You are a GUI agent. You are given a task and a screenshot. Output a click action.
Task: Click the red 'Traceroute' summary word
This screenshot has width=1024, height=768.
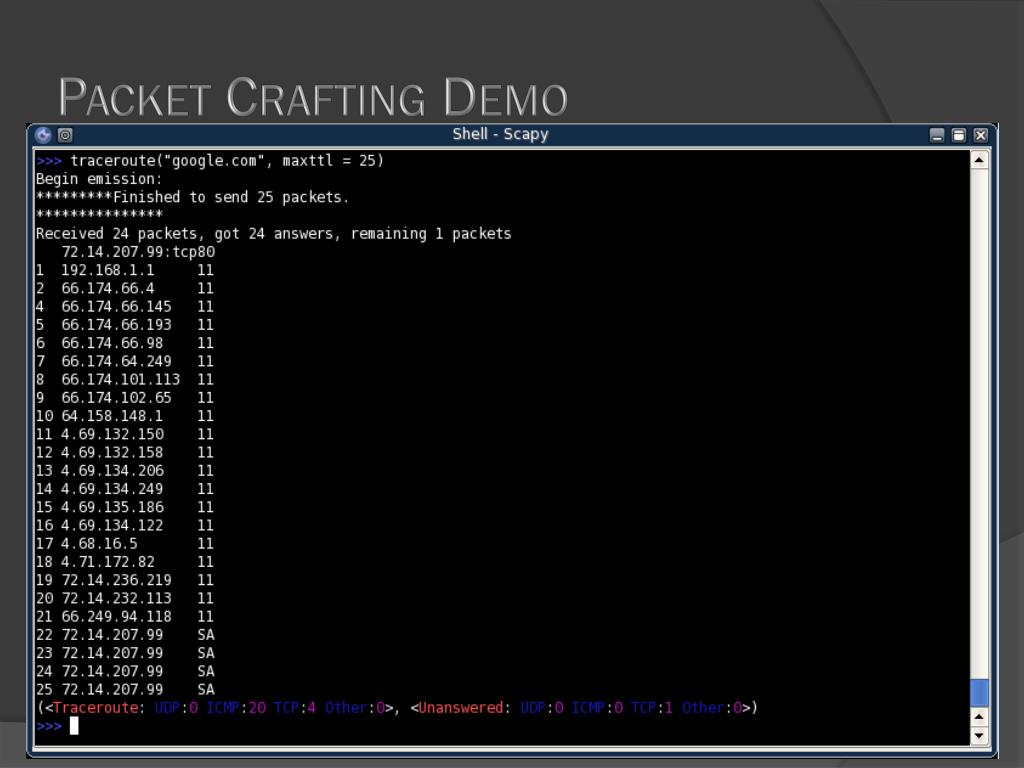tap(95, 708)
